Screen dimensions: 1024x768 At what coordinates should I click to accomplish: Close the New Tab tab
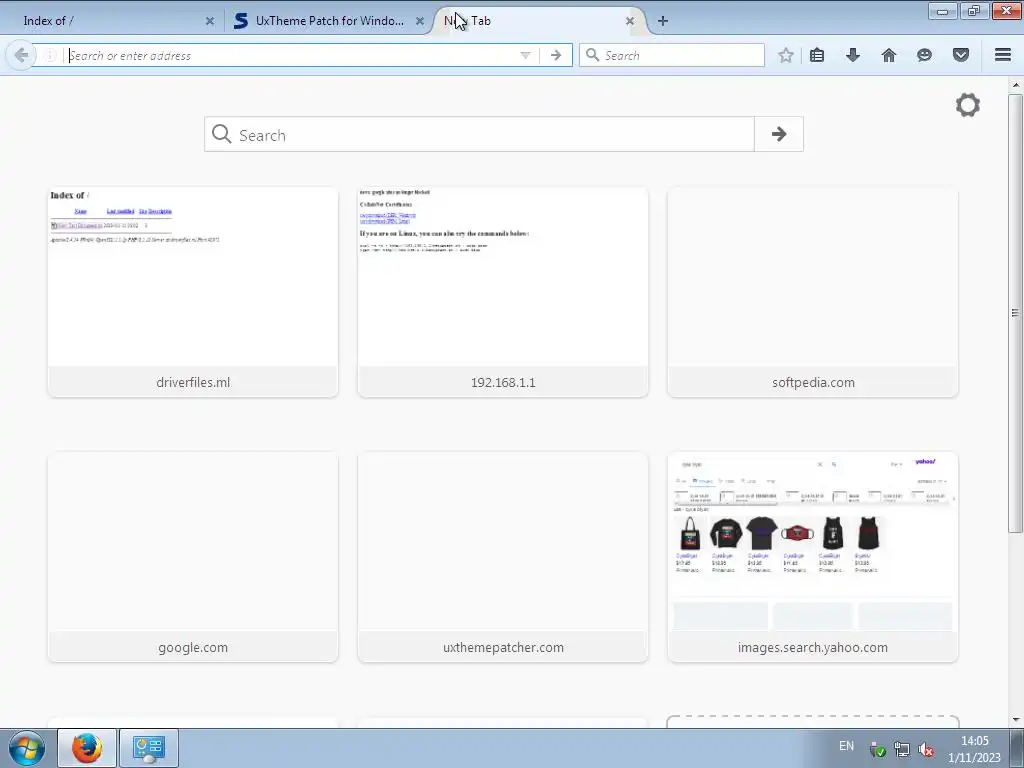(x=630, y=21)
